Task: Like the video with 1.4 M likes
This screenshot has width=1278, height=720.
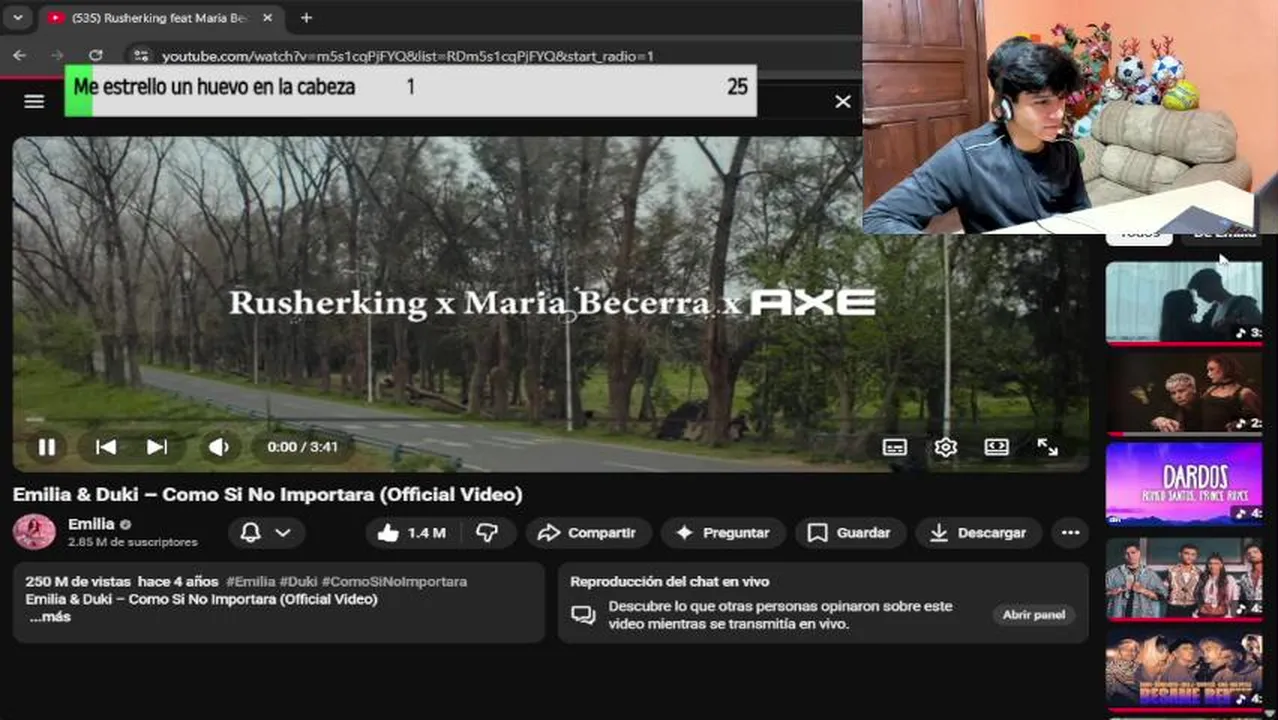Action: coord(411,533)
